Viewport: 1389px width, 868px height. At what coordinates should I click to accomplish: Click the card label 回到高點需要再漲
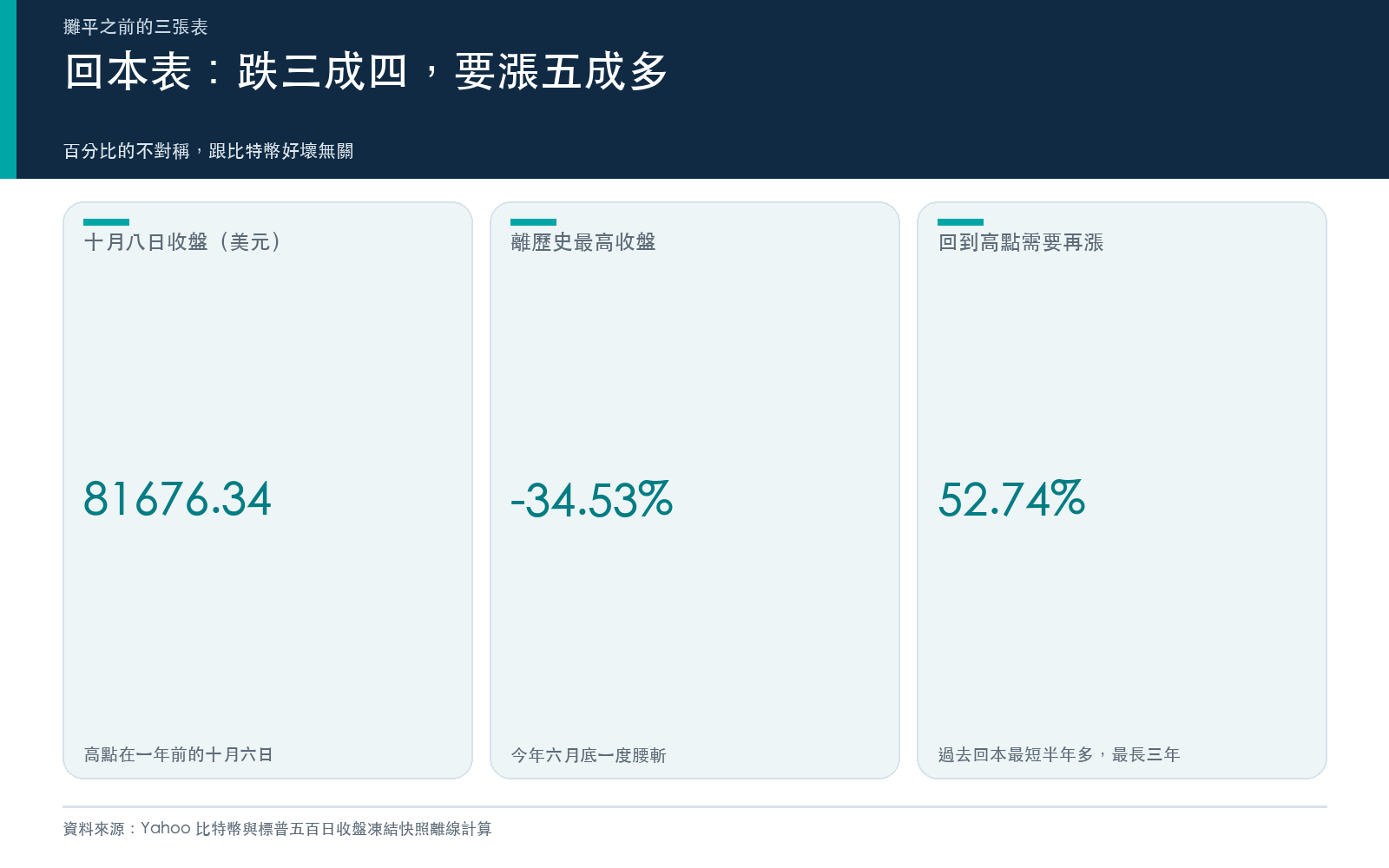pos(1021,242)
